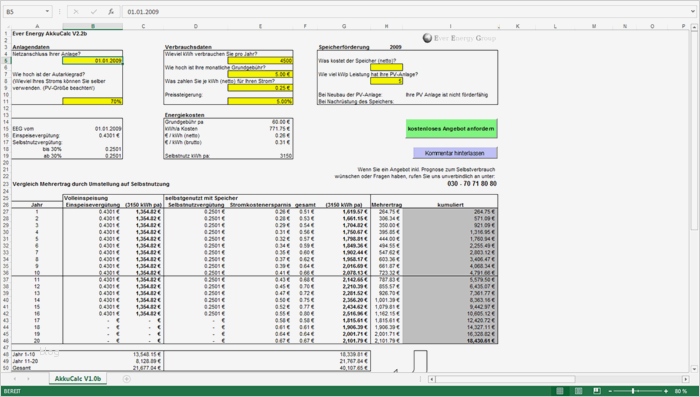Image resolution: width=700 pixels, height=397 pixels.
Task: Select the yellow Grundgebühr cell 5.00 €
Action: point(260,74)
